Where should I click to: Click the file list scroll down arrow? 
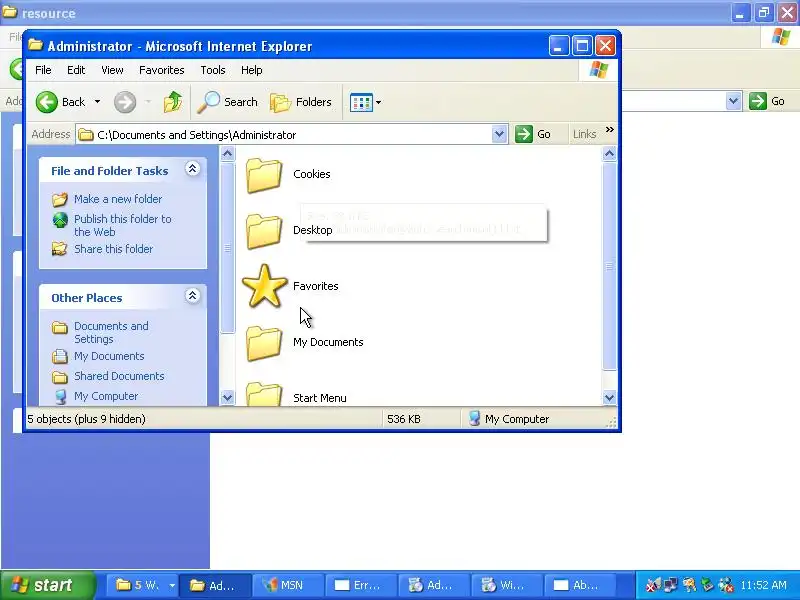(x=609, y=397)
